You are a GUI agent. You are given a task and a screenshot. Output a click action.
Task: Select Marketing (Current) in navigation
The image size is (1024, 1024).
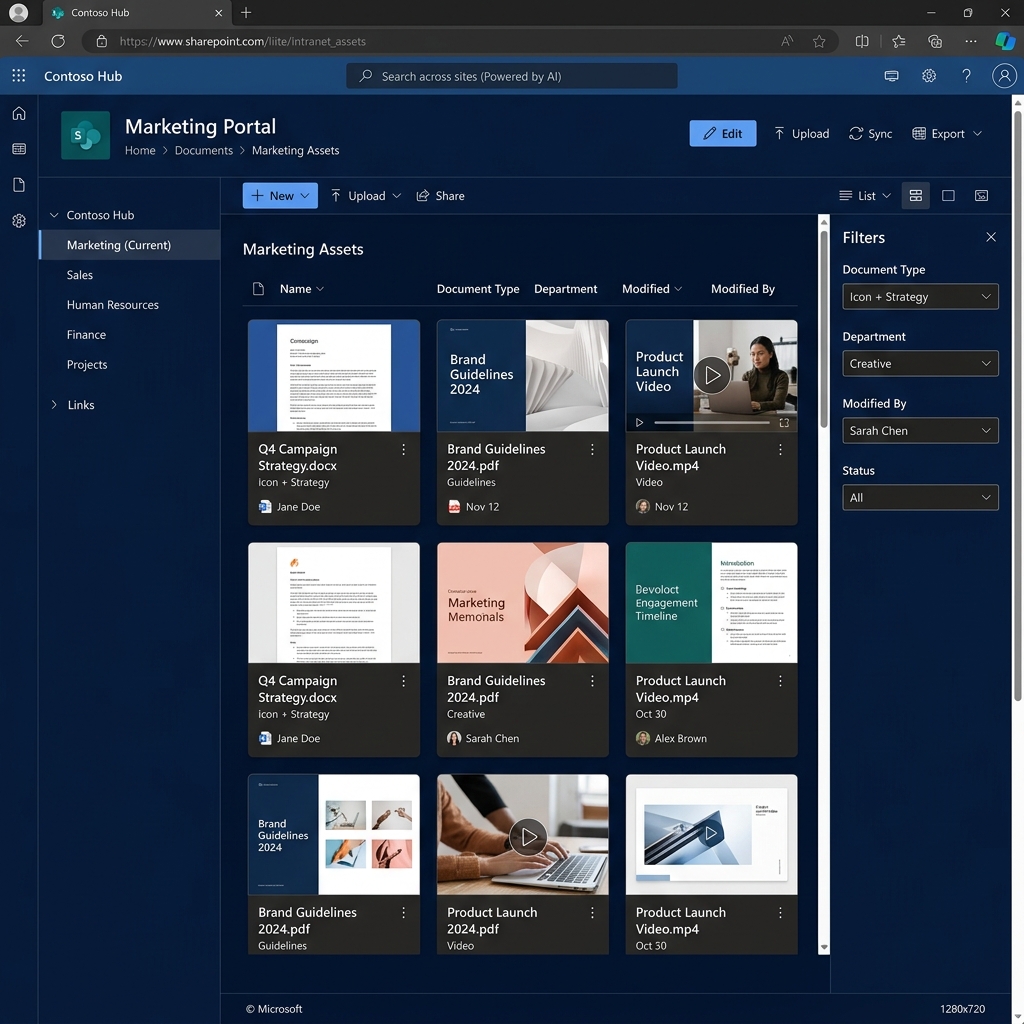(129, 245)
